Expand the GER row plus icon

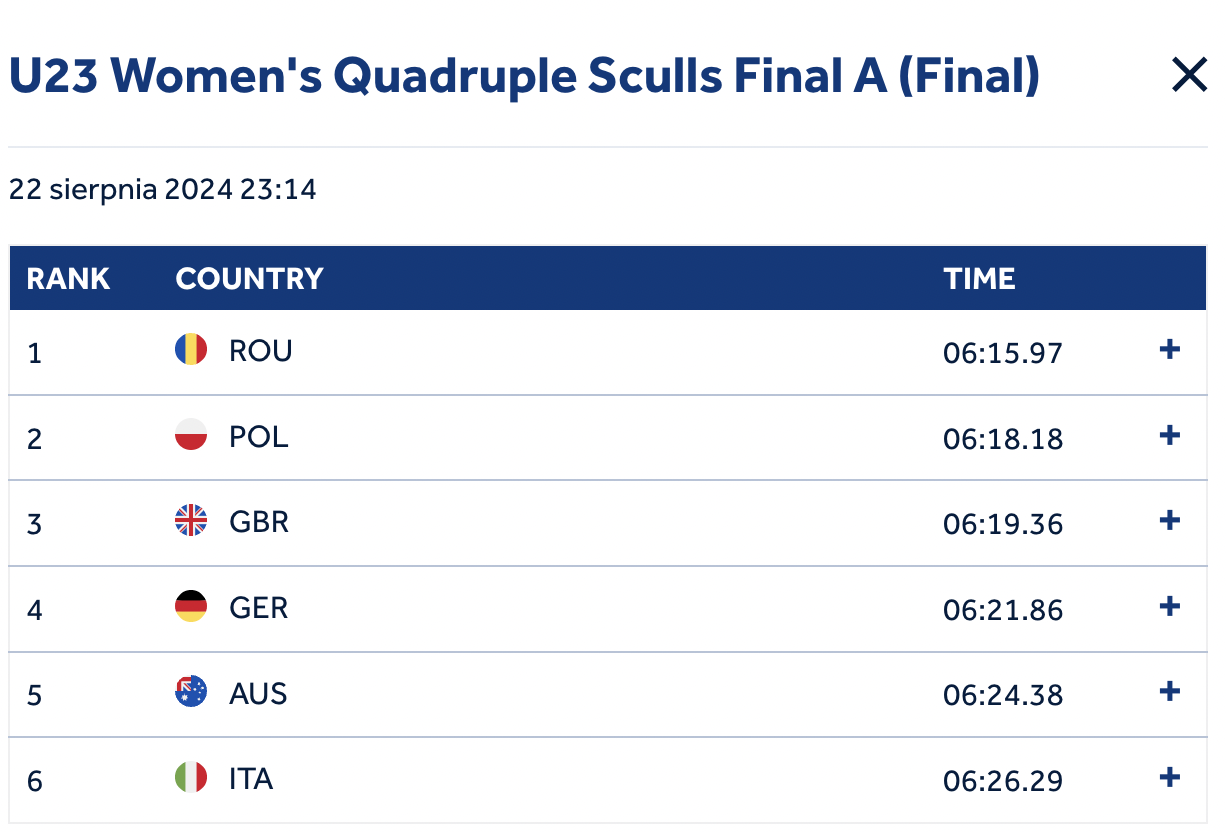pyautogui.click(x=1169, y=607)
